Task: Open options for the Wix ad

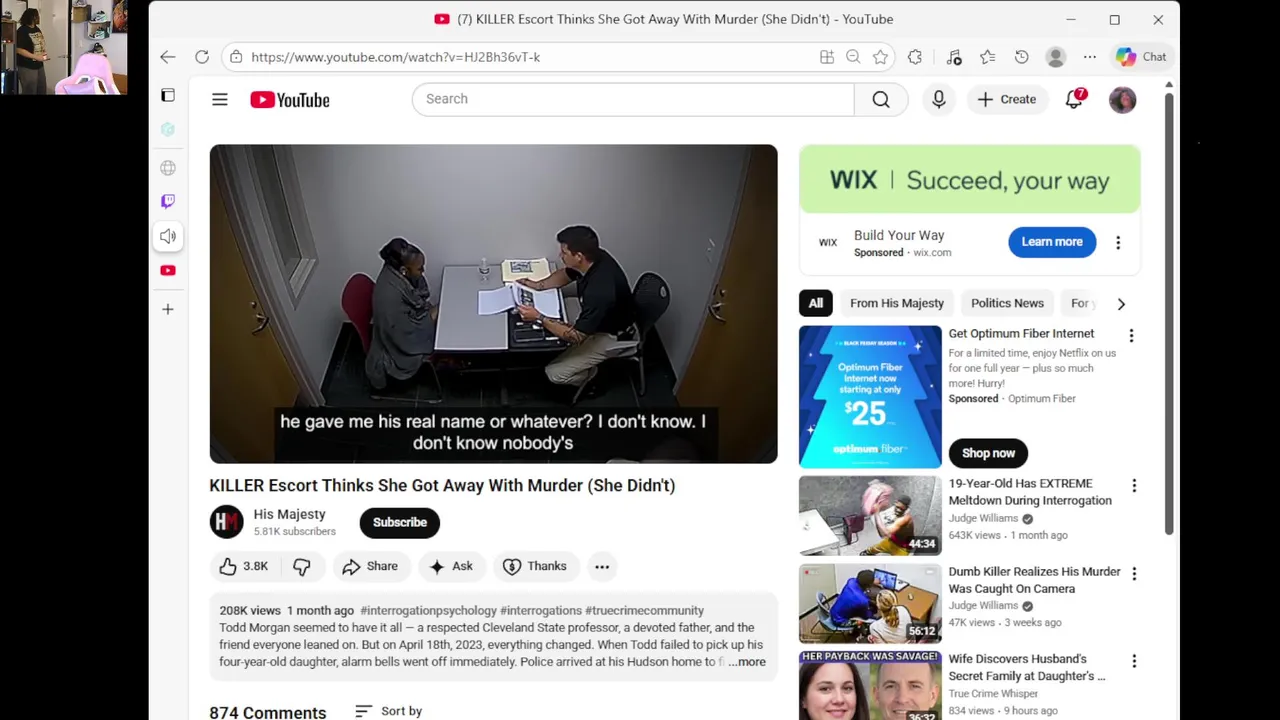Action: (1118, 242)
